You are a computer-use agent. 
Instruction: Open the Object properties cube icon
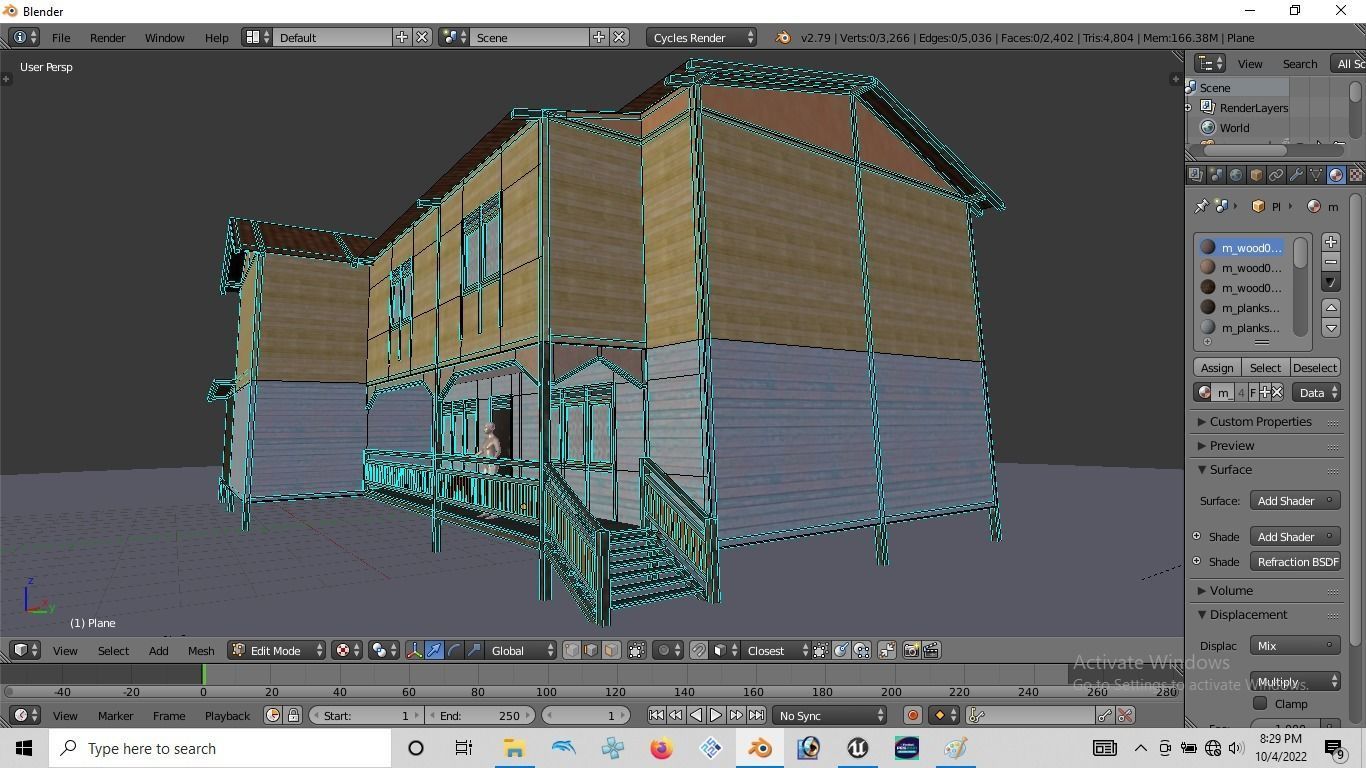click(x=1256, y=175)
